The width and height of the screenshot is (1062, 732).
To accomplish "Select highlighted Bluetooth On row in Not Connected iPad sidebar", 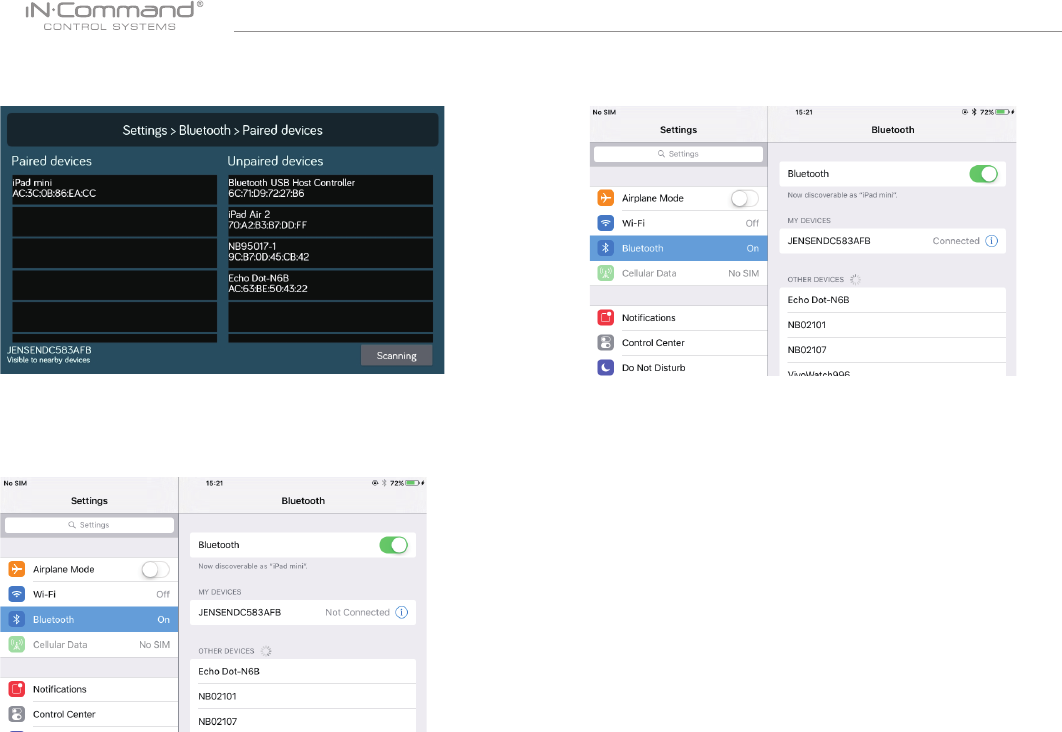I will (x=89, y=619).
